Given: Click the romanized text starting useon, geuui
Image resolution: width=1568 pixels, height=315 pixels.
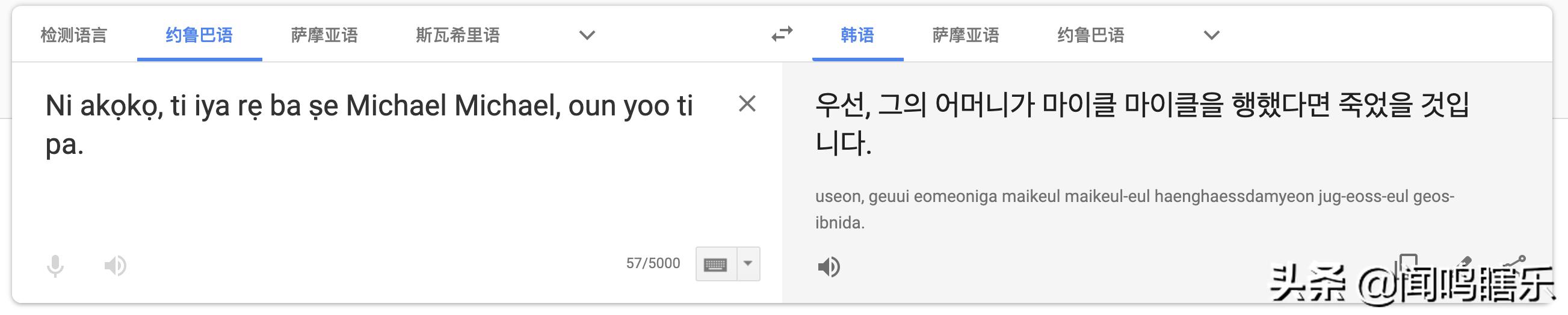Looking at the screenshot, I should tap(1135, 209).
